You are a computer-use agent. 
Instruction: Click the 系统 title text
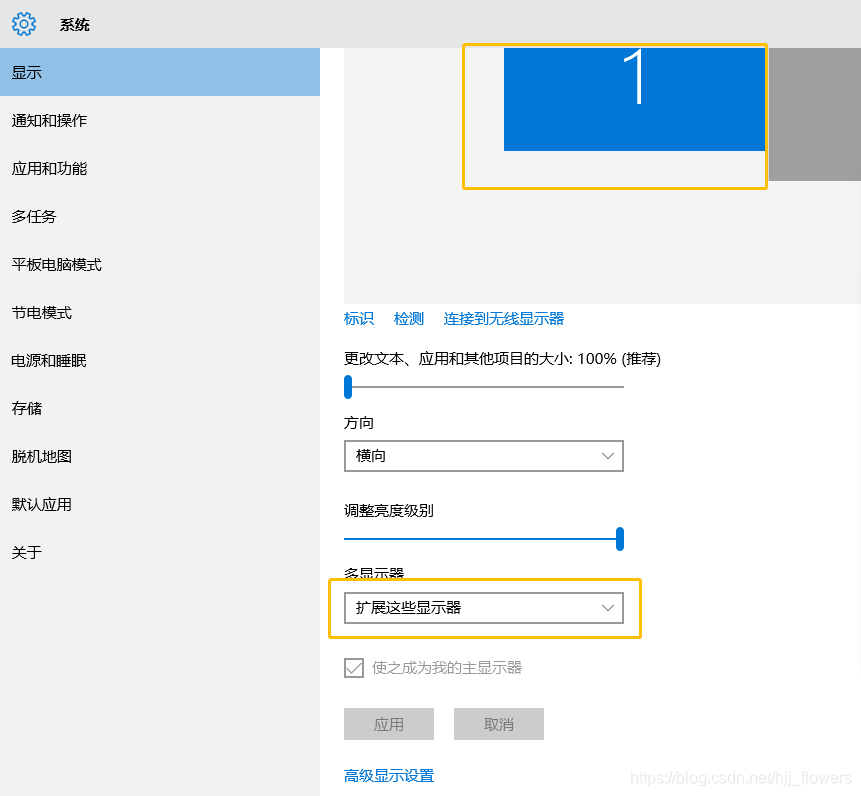(75, 25)
